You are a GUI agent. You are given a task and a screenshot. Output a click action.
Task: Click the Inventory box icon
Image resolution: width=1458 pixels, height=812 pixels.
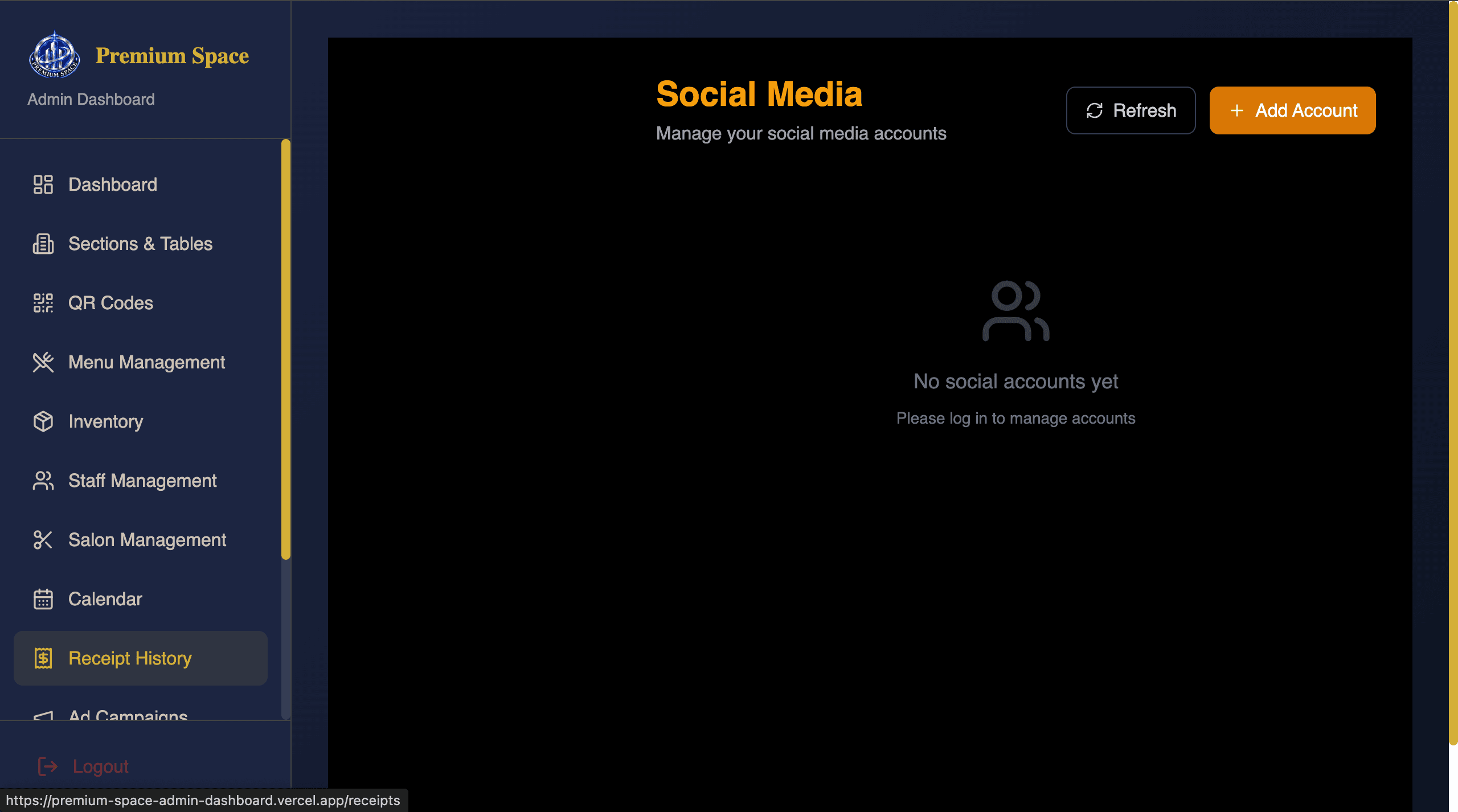43,421
